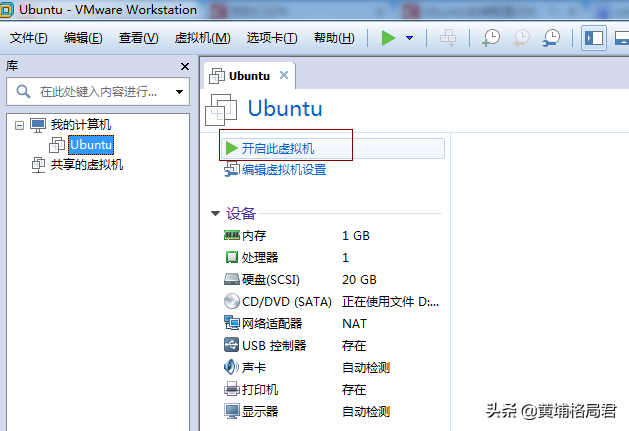This screenshot has width=629, height=431.
Task: Click the 网络适配器 network adapter icon
Action: point(232,323)
